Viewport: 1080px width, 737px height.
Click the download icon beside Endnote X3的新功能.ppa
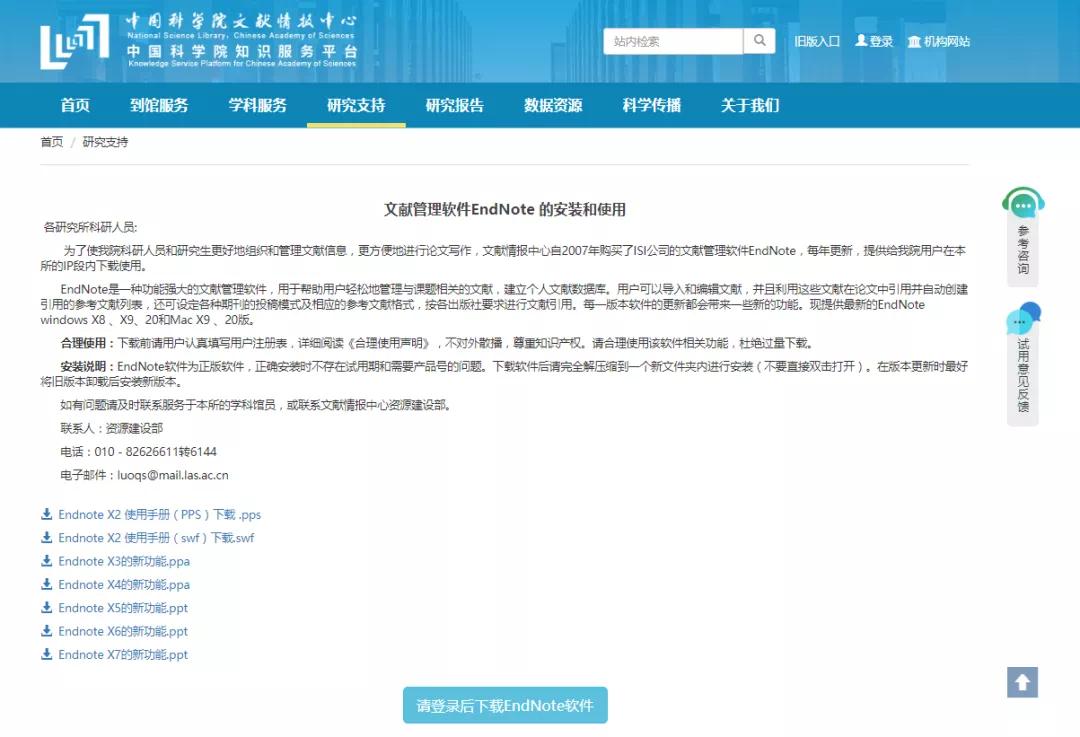point(46,561)
